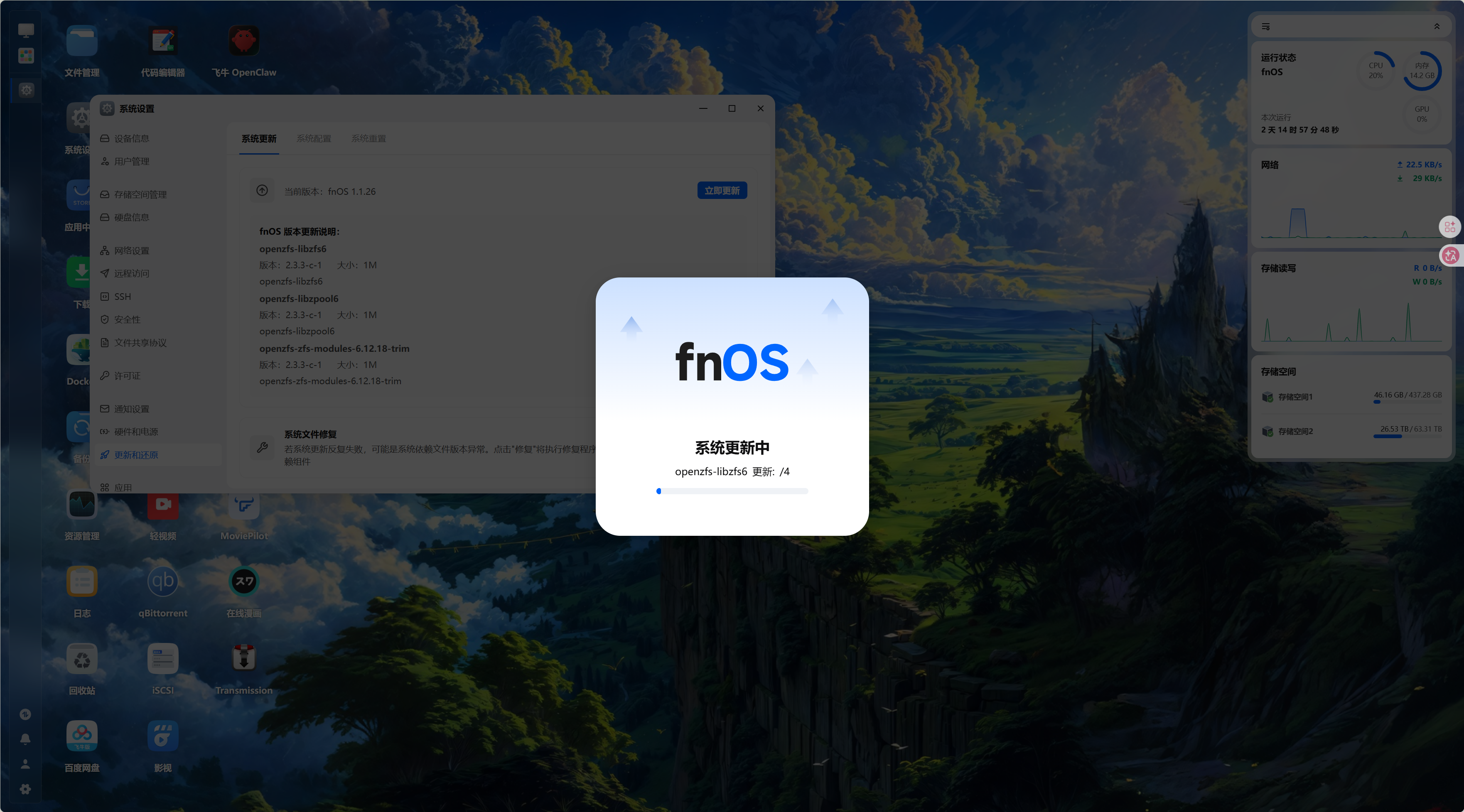1464x812 pixels.
Task: Open the iSCSI app icon
Action: [163, 659]
